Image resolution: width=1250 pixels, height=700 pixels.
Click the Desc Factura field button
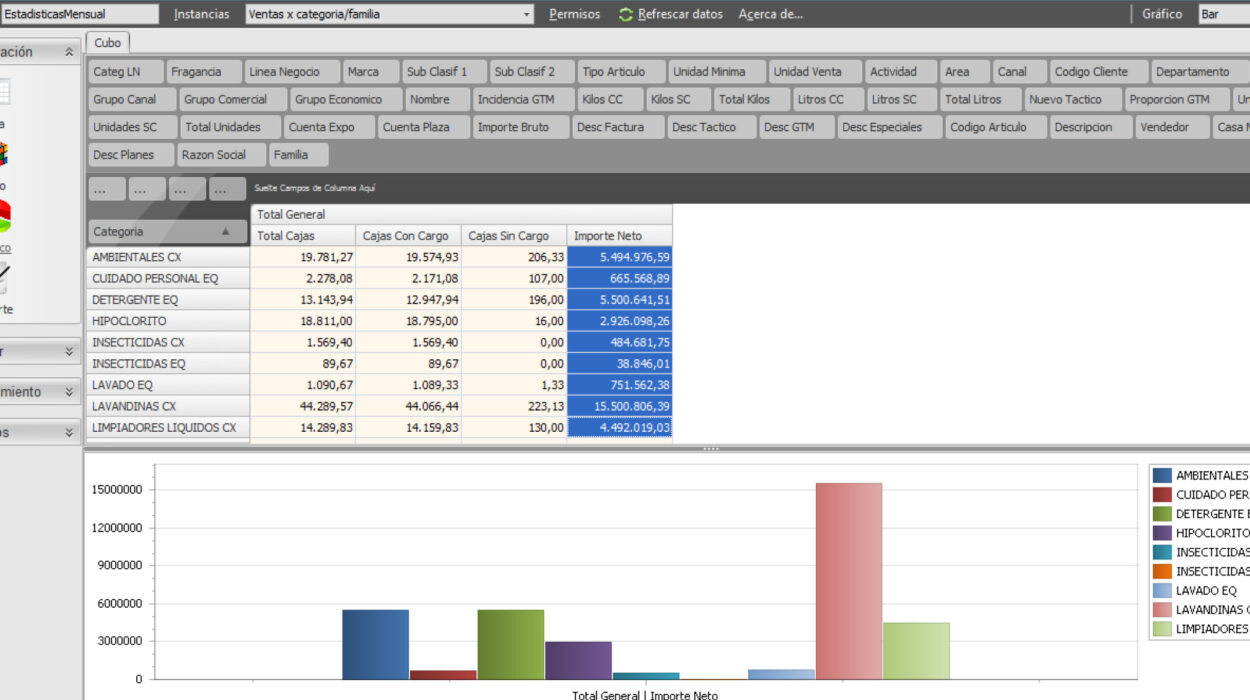click(x=616, y=128)
